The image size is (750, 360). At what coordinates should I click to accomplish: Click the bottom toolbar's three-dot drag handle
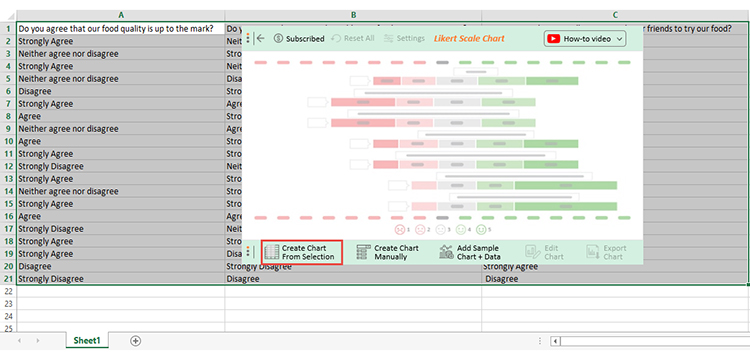(248, 251)
